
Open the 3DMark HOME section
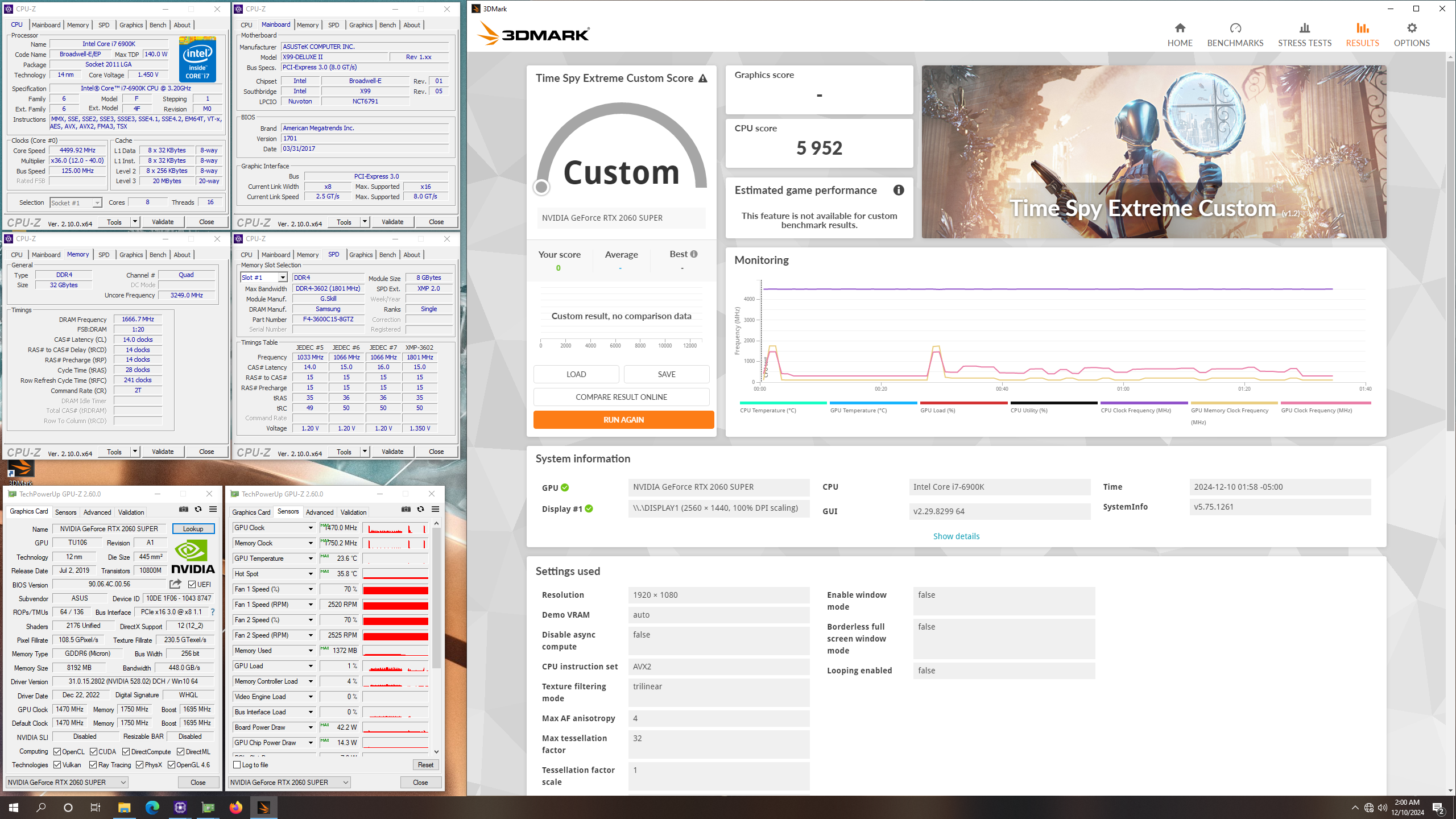pyautogui.click(x=1180, y=35)
